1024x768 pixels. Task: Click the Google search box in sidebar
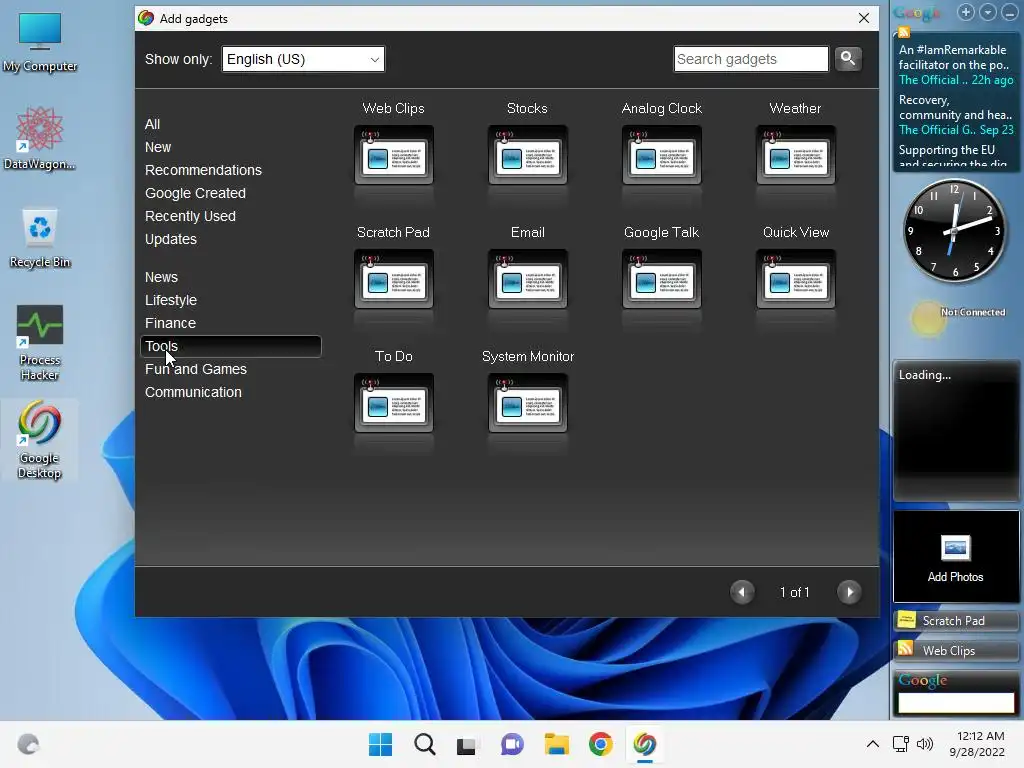(955, 703)
